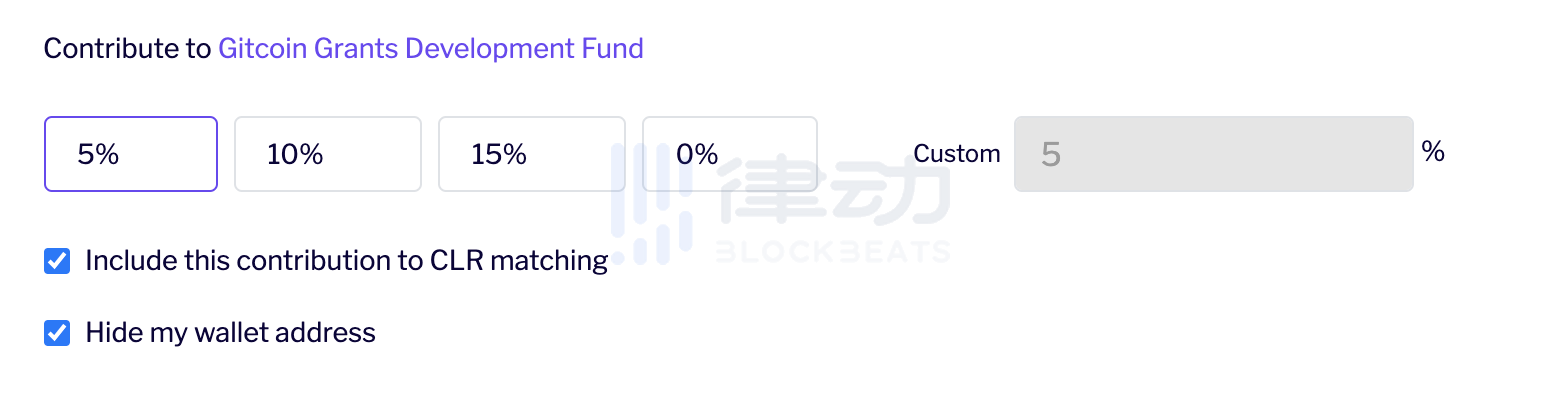Image resolution: width=1562 pixels, height=408 pixels.
Task: Click the greyed value 5 in Custom box
Action: click(1050, 154)
